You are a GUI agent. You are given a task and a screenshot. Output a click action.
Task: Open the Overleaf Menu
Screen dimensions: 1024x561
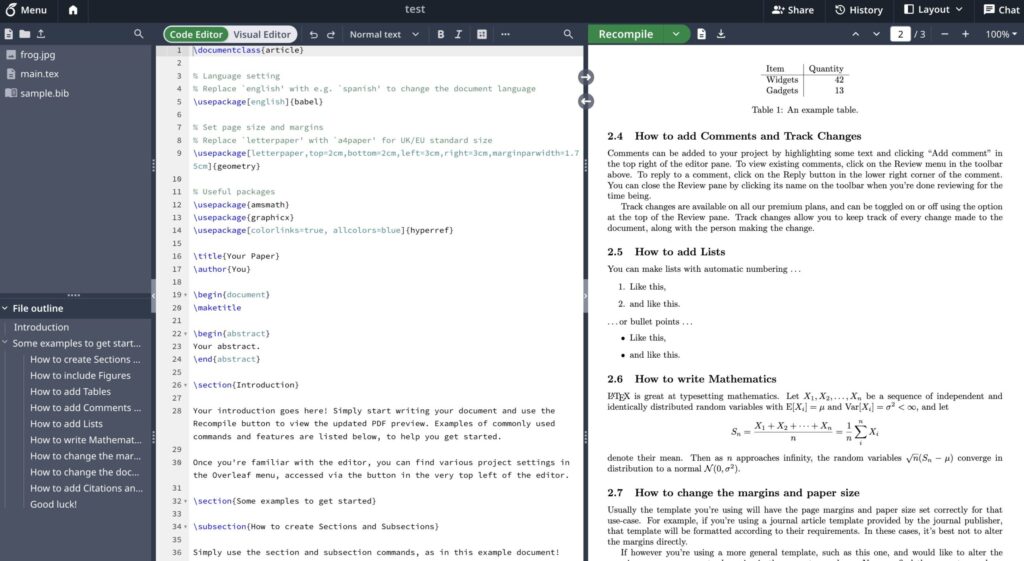(26, 10)
